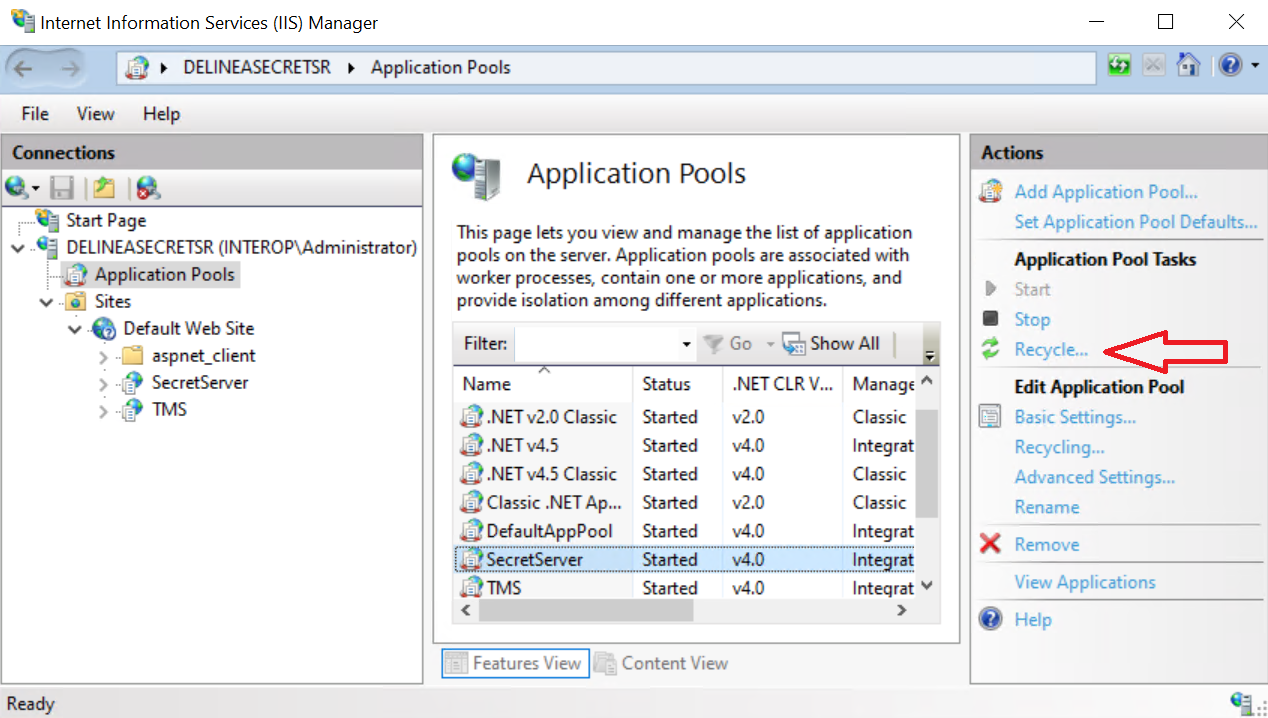Click the Status column header

click(x=677, y=383)
